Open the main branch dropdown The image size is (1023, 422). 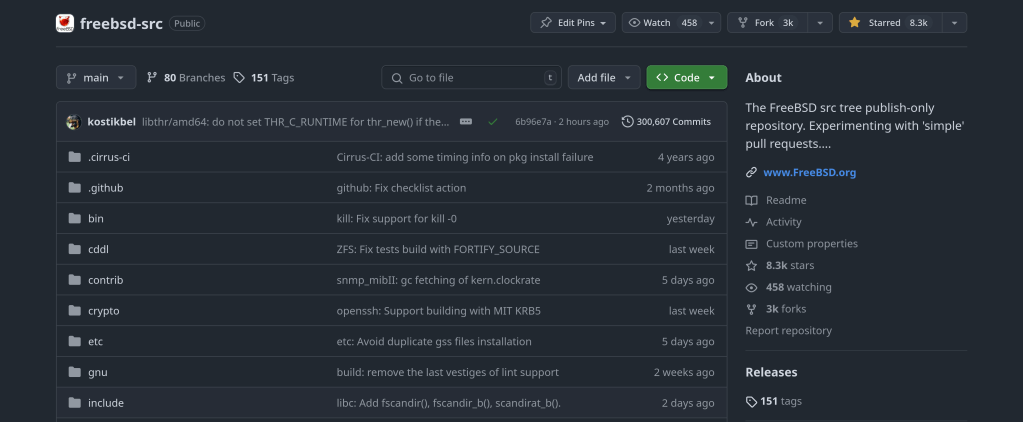pyautogui.click(x=96, y=77)
